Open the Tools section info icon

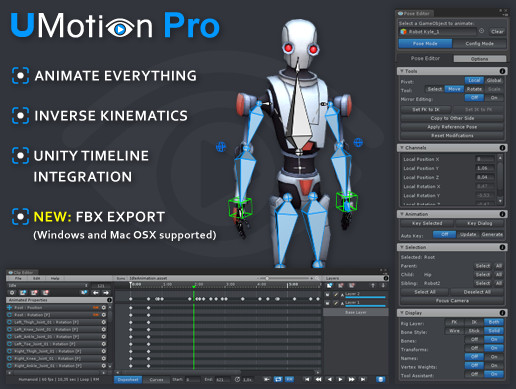502,71
